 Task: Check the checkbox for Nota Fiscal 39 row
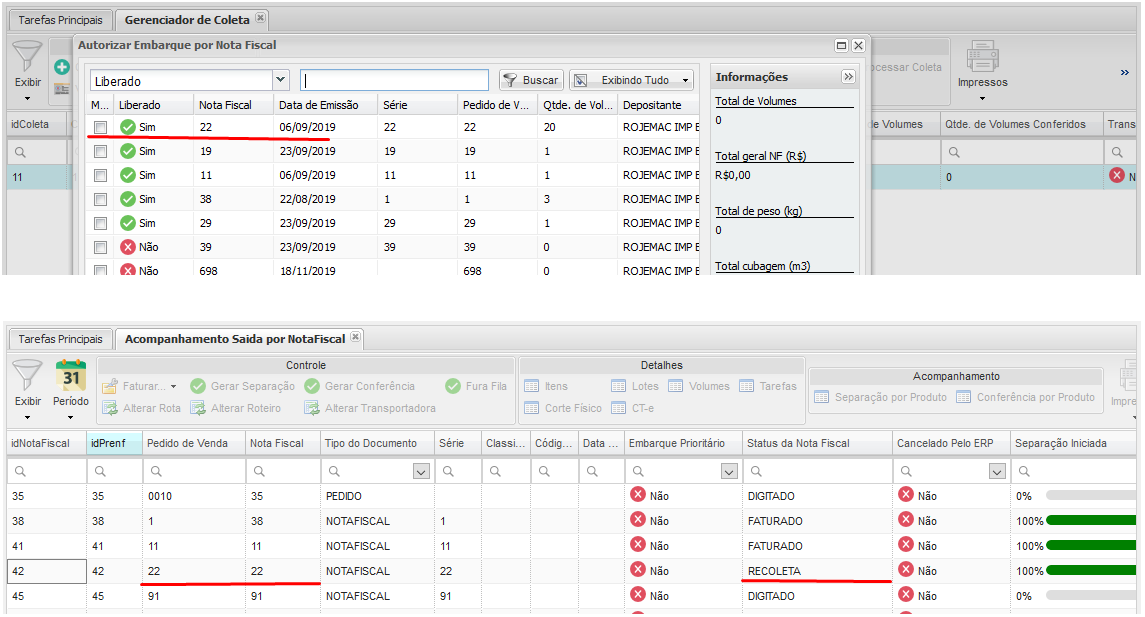click(100, 248)
